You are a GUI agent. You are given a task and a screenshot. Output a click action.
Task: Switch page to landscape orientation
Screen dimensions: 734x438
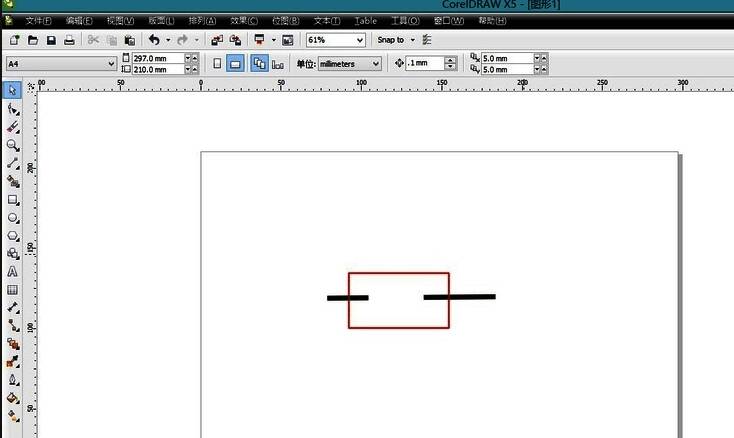coord(236,63)
